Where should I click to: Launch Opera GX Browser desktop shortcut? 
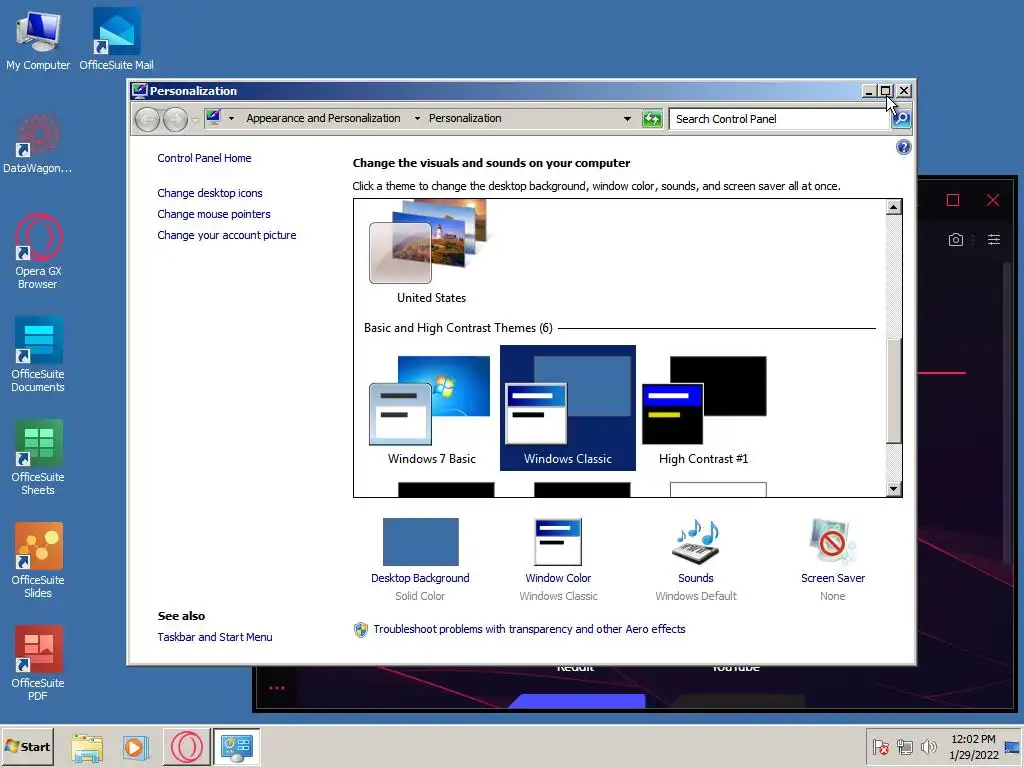point(38,251)
